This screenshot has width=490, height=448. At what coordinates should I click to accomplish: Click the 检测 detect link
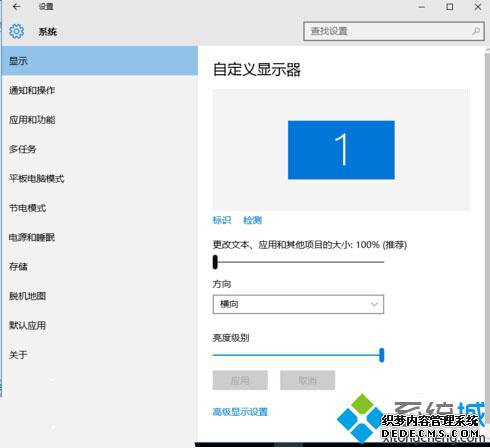click(x=252, y=220)
